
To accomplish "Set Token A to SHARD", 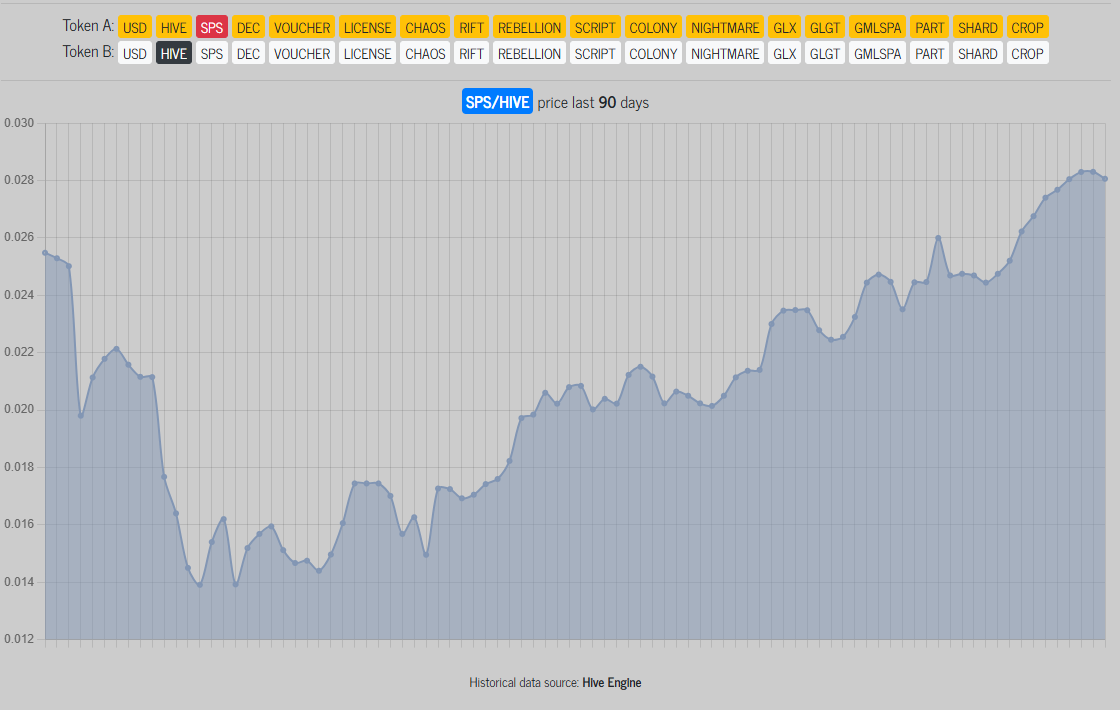I will (x=978, y=27).
